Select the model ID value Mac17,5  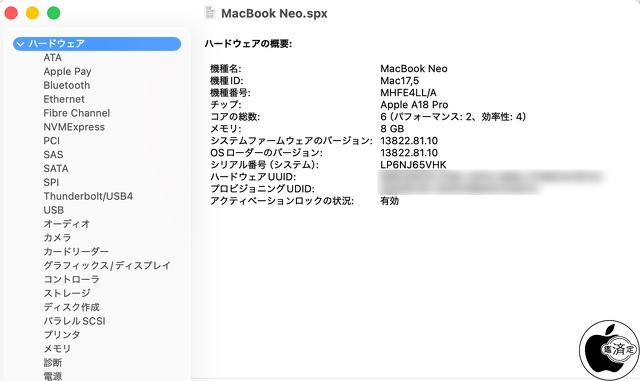point(400,81)
